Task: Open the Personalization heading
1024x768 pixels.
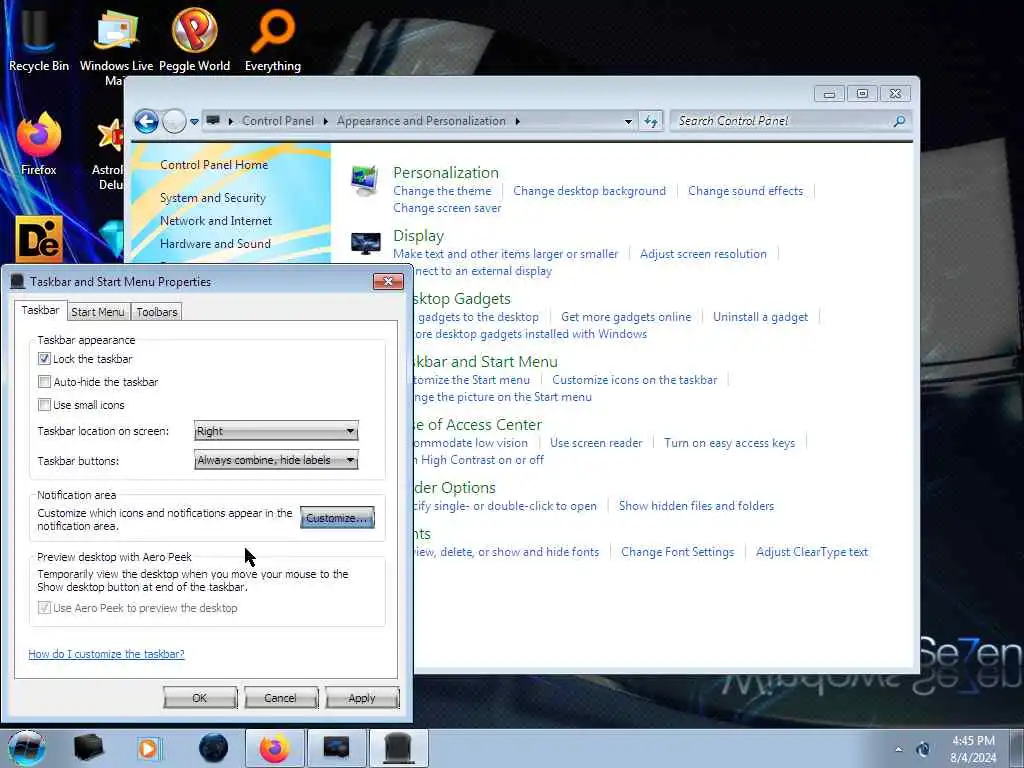Action: point(446,172)
